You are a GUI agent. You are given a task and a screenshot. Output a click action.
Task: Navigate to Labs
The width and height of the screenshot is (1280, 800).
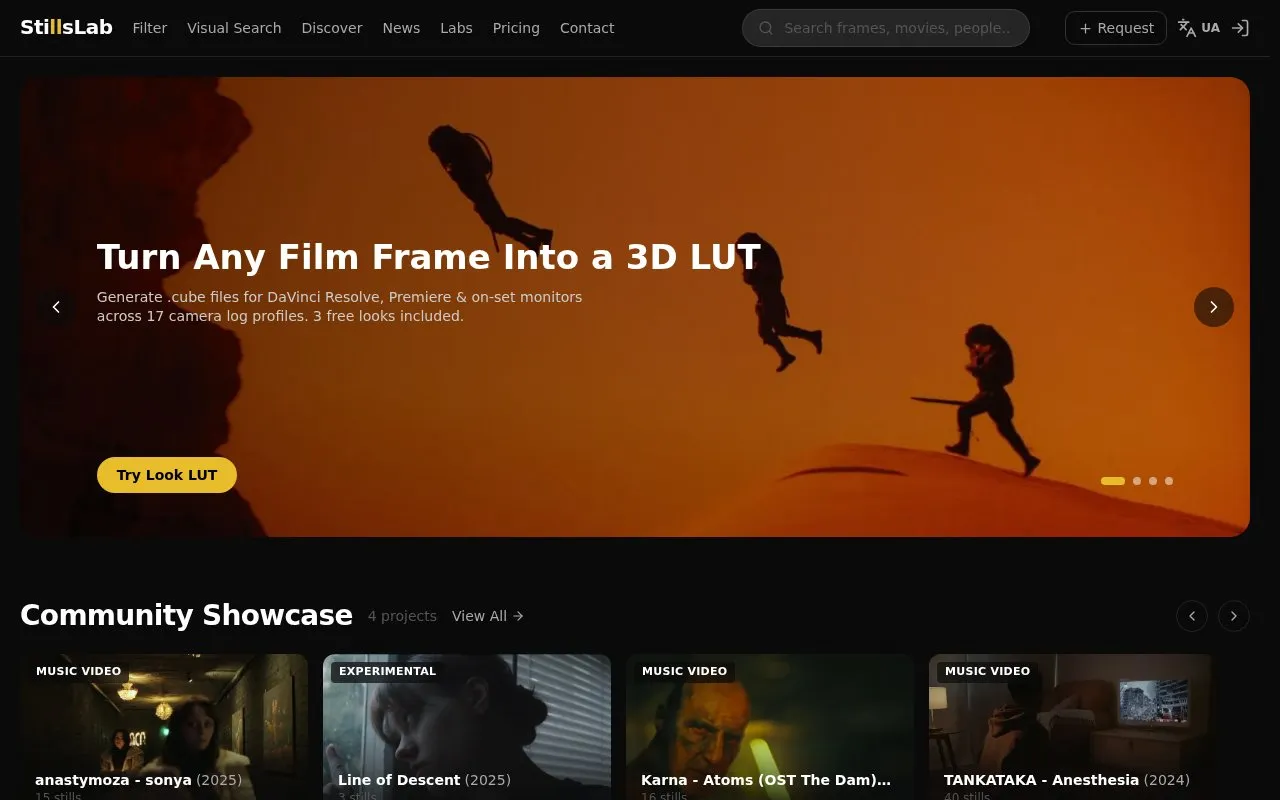(456, 28)
